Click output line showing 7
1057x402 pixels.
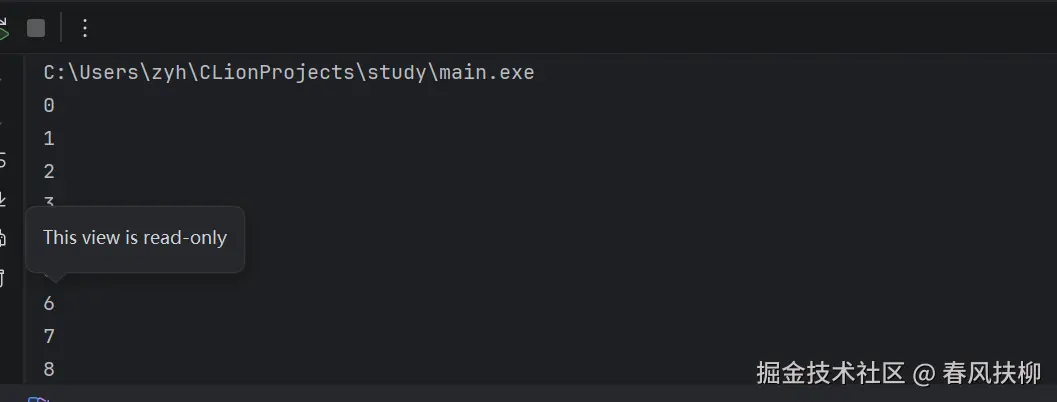[x=49, y=336]
